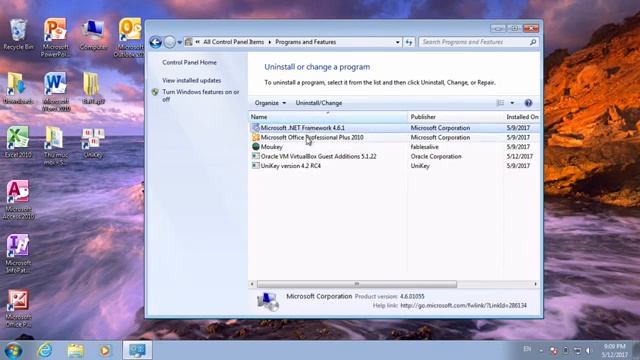
Task: Open recent pages dropdown next to Forward
Action: (x=180, y=42)
